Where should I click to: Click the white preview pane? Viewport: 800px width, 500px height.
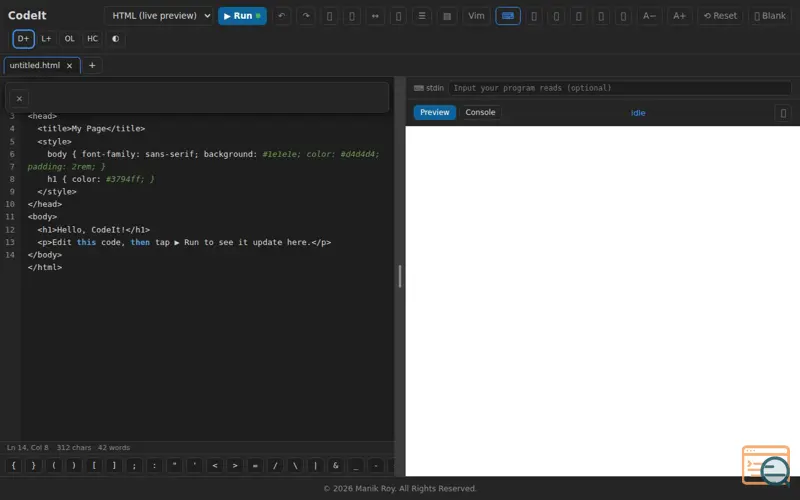coord(603,301)
